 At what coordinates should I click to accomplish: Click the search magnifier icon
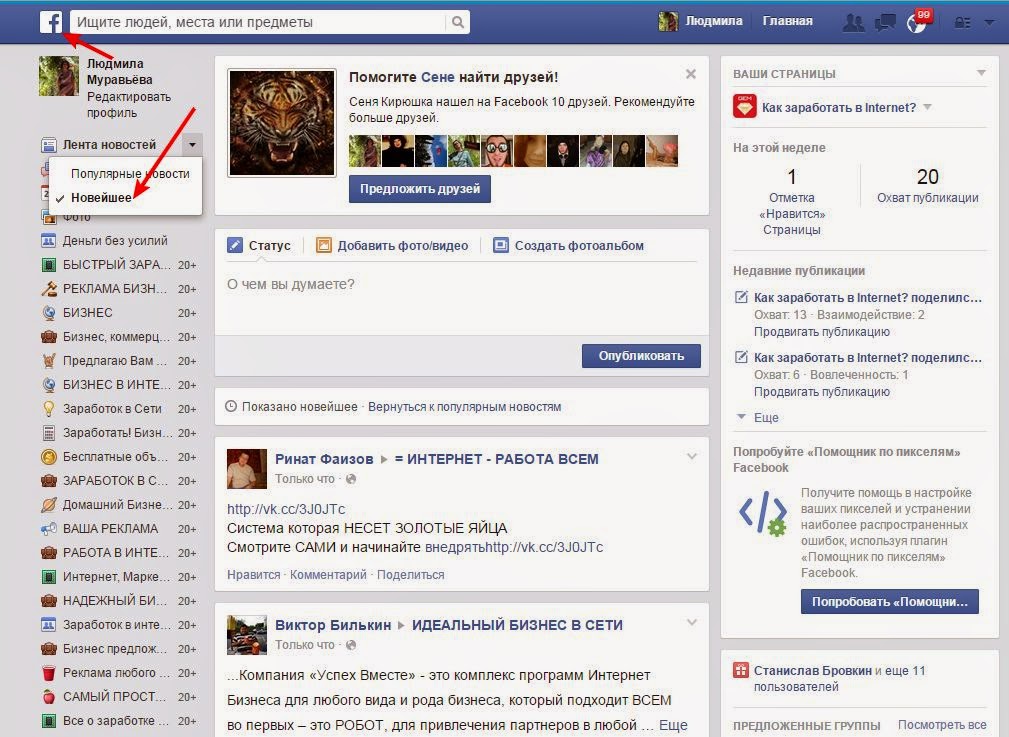(x=458, y=22)
